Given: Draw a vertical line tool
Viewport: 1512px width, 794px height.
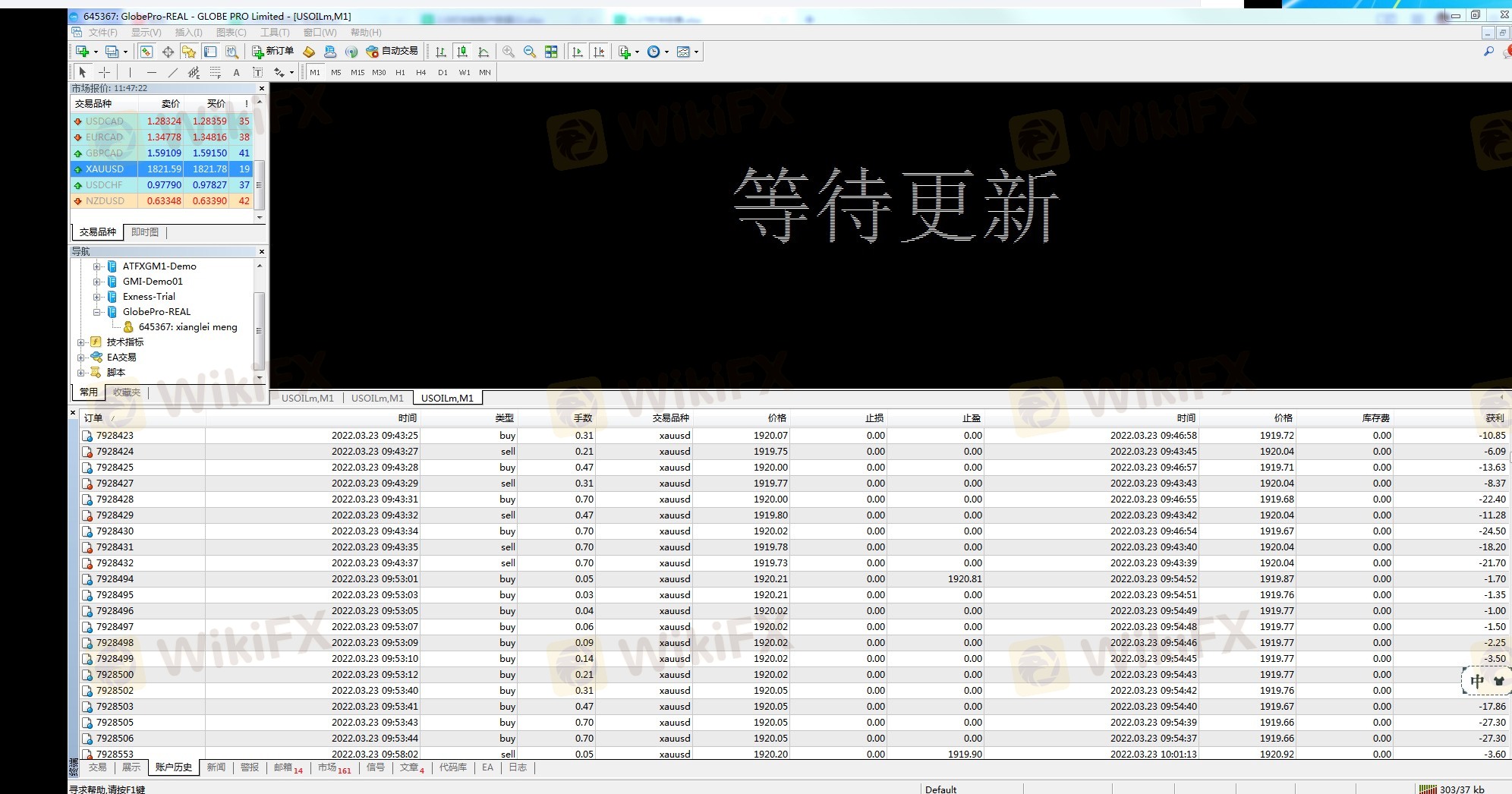Looking at the screenshot, I should click(x=130, y=72).
